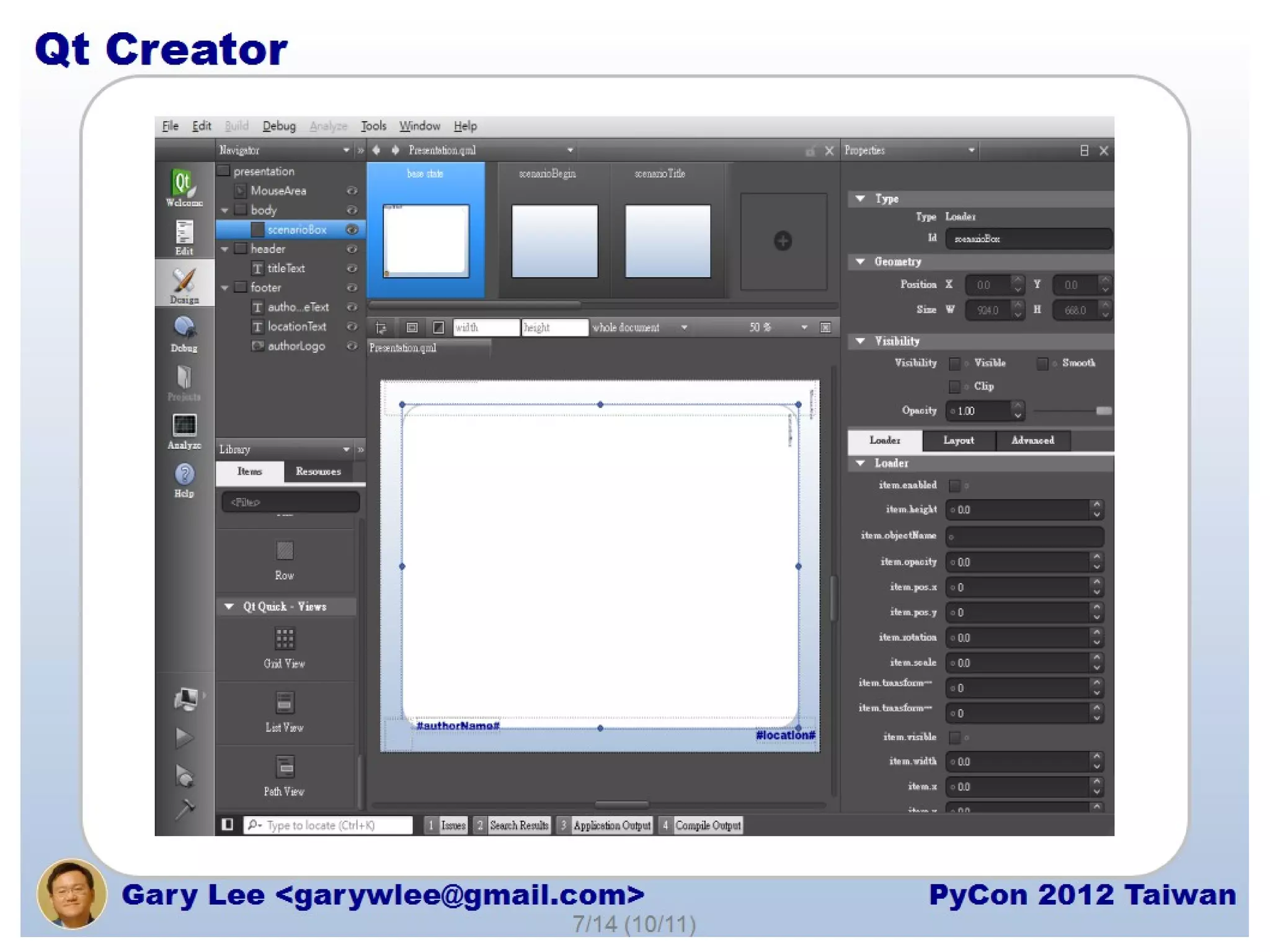Toggle the Visible checkbox
This screenshot has height=952, width=1270.
[x=955, y=363]
